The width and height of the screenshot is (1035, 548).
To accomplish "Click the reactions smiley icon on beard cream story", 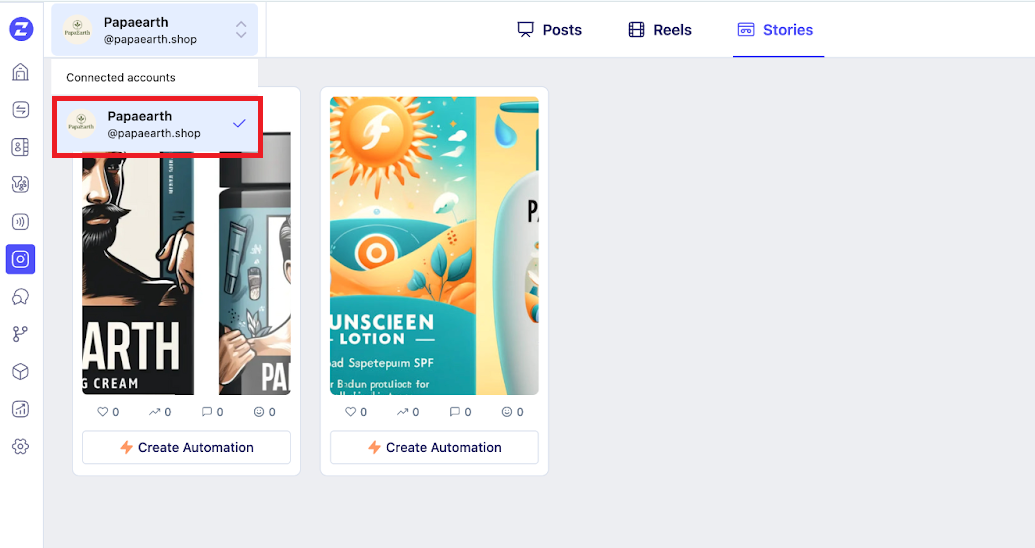I will [259, 412].
